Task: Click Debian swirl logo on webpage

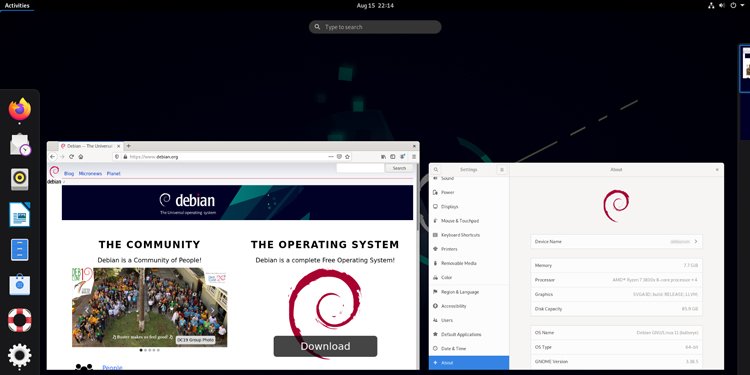Action: click(x=54, y=172)
